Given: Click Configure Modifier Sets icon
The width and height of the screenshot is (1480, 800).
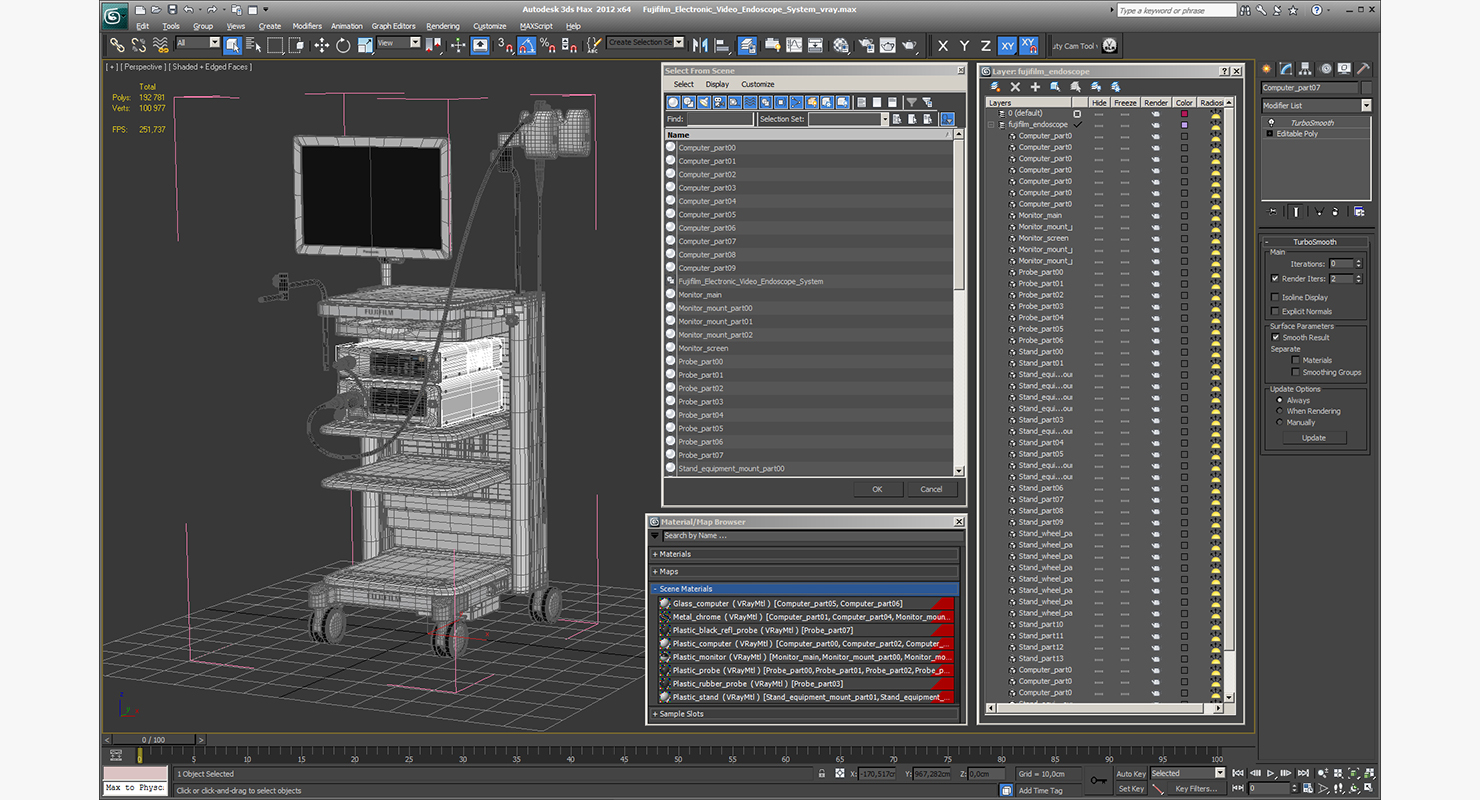Looking at the screenshot, I should (1359, 211).
